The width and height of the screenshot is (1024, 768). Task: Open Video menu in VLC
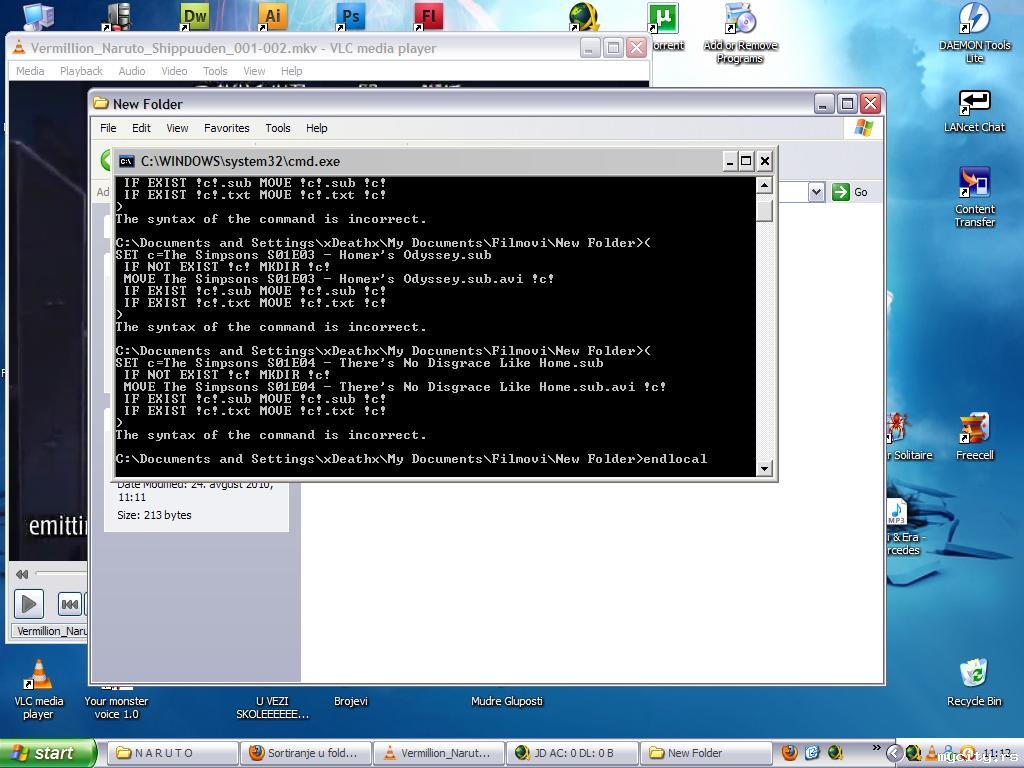[x=174, y=71]
